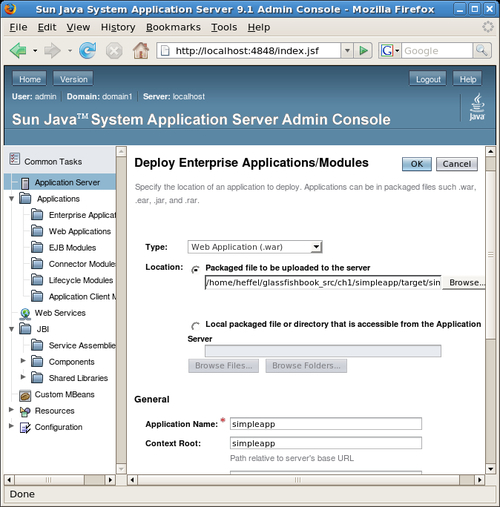The height and width of the screenshot is (507, 500).
Task: Go back with the green back arrow
Action: pos(18,51)
